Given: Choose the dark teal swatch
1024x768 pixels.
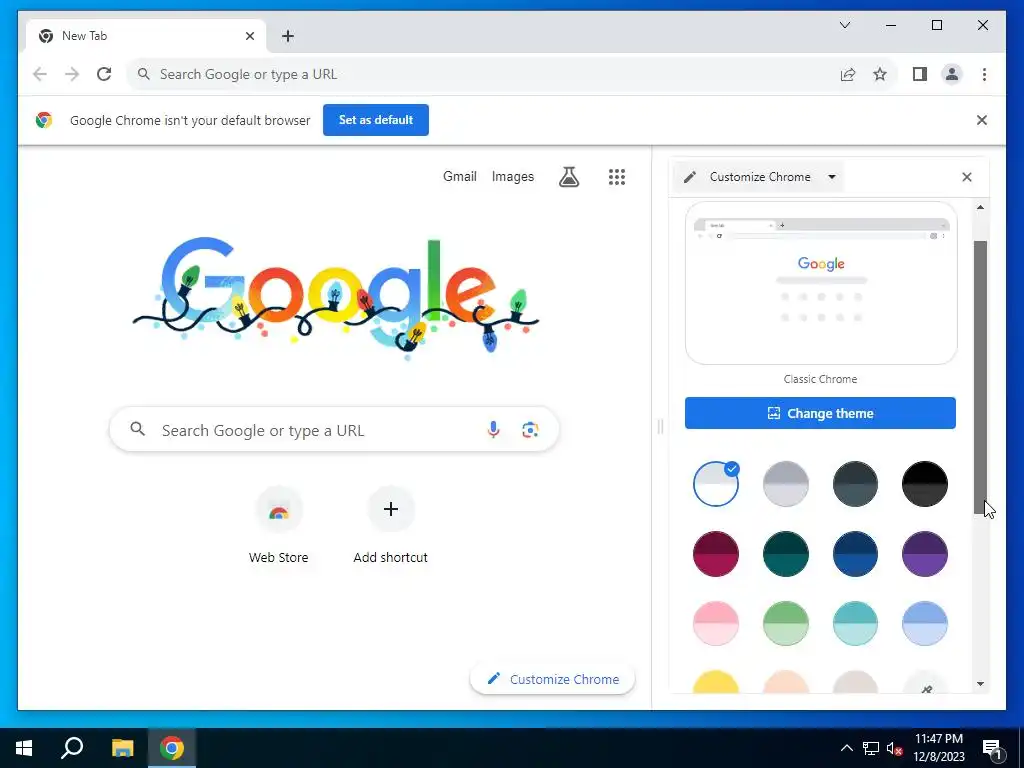Looking at the screenshot, I should 786,554.
